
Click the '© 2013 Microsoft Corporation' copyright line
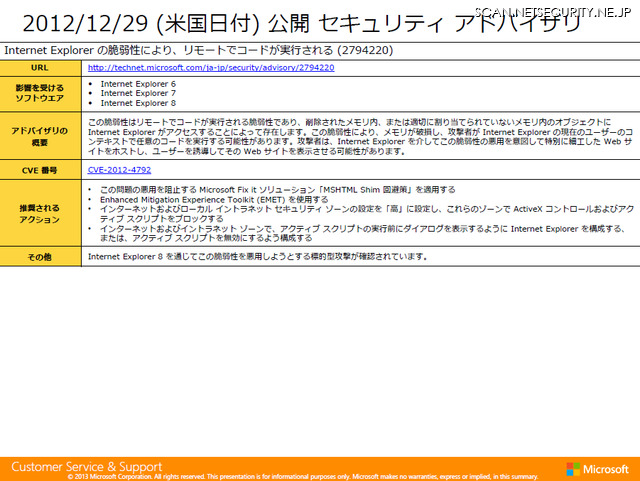click(302, 477)
